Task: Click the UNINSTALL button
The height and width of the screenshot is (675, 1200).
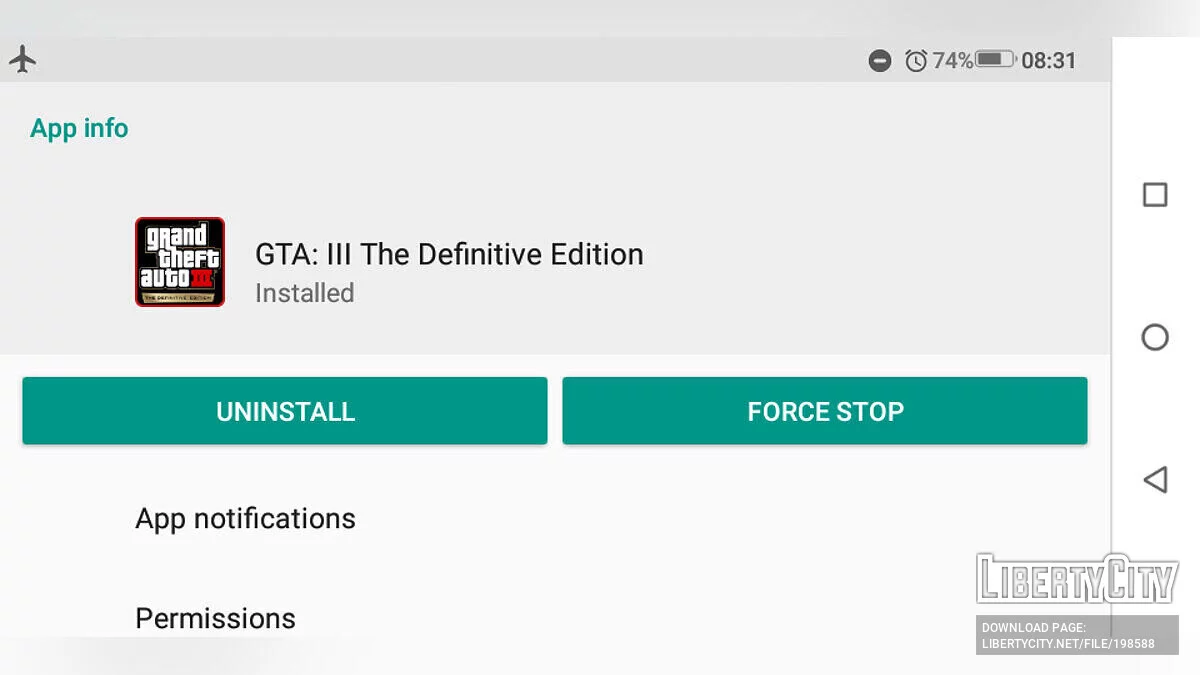Action: (x=285, y=411)
